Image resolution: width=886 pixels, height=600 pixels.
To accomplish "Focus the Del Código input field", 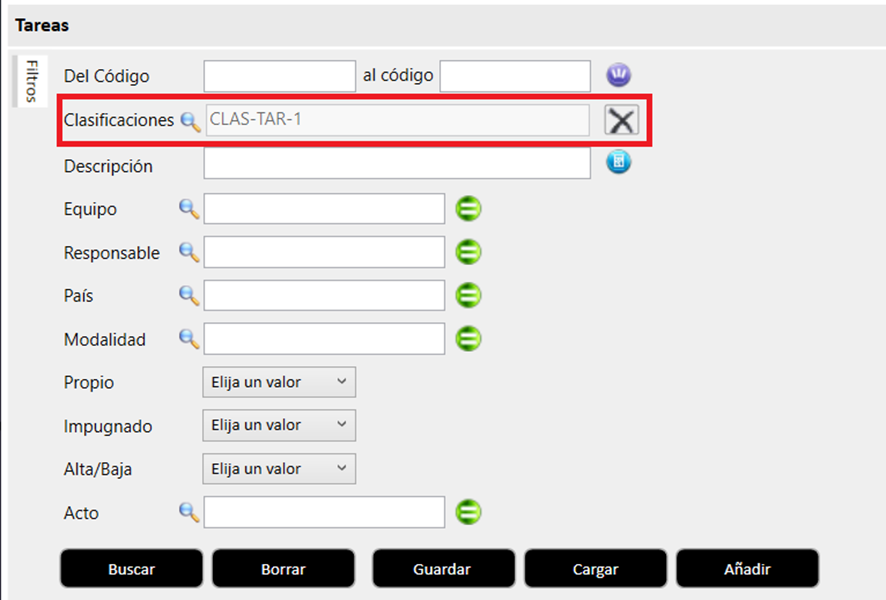I will tap(279, 76).
